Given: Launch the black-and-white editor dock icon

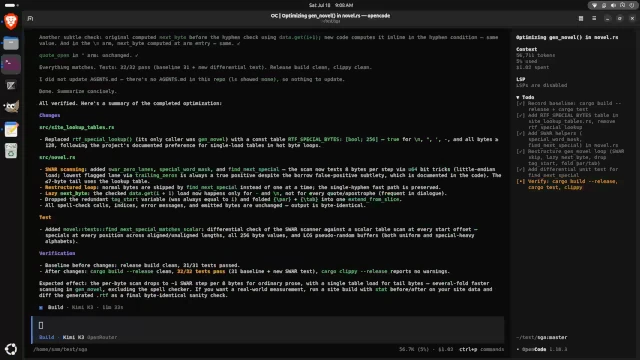Looking at the screenshot, I should (x=11, y=85).
